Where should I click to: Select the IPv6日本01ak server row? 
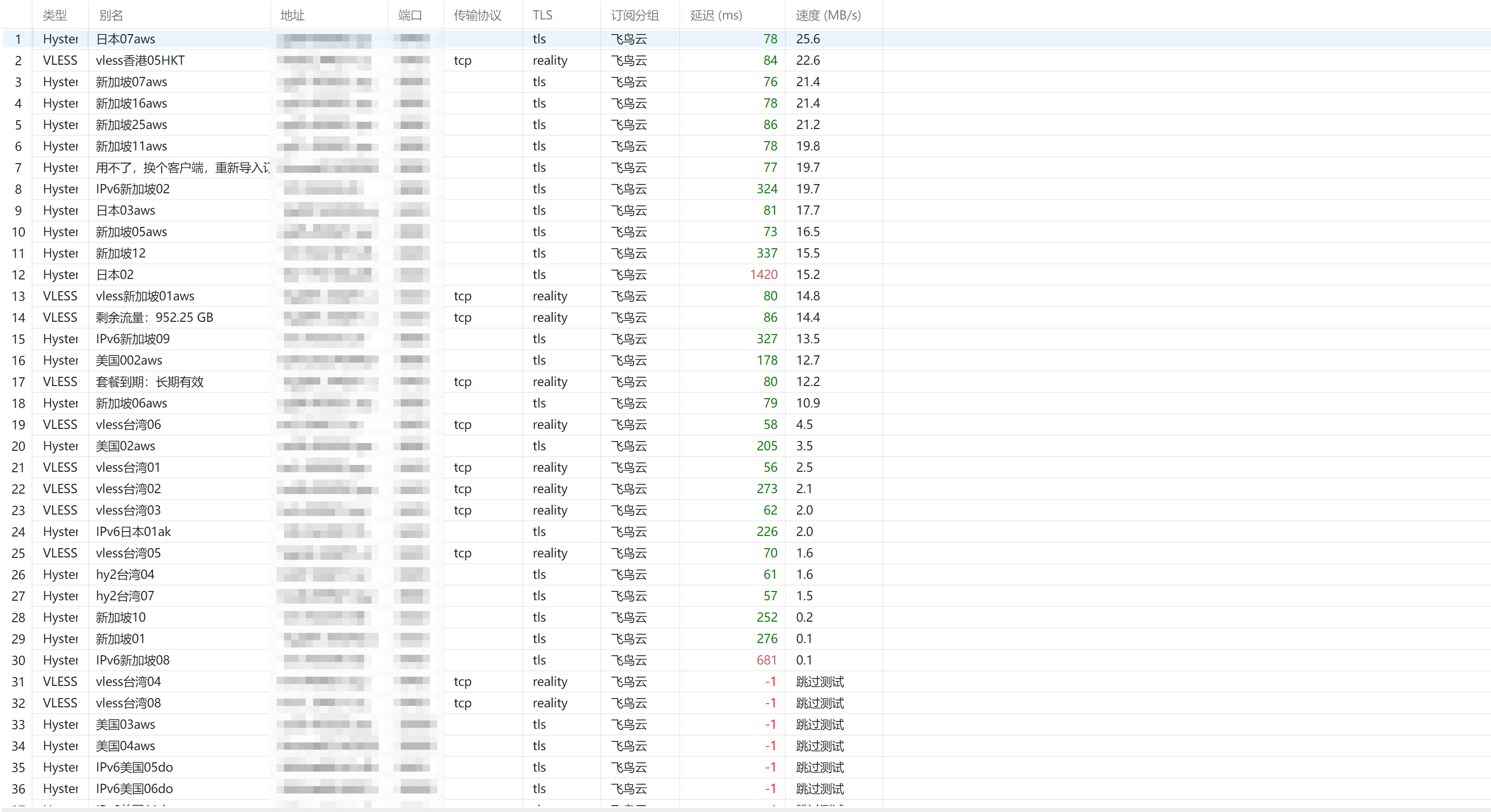(745, 531)
